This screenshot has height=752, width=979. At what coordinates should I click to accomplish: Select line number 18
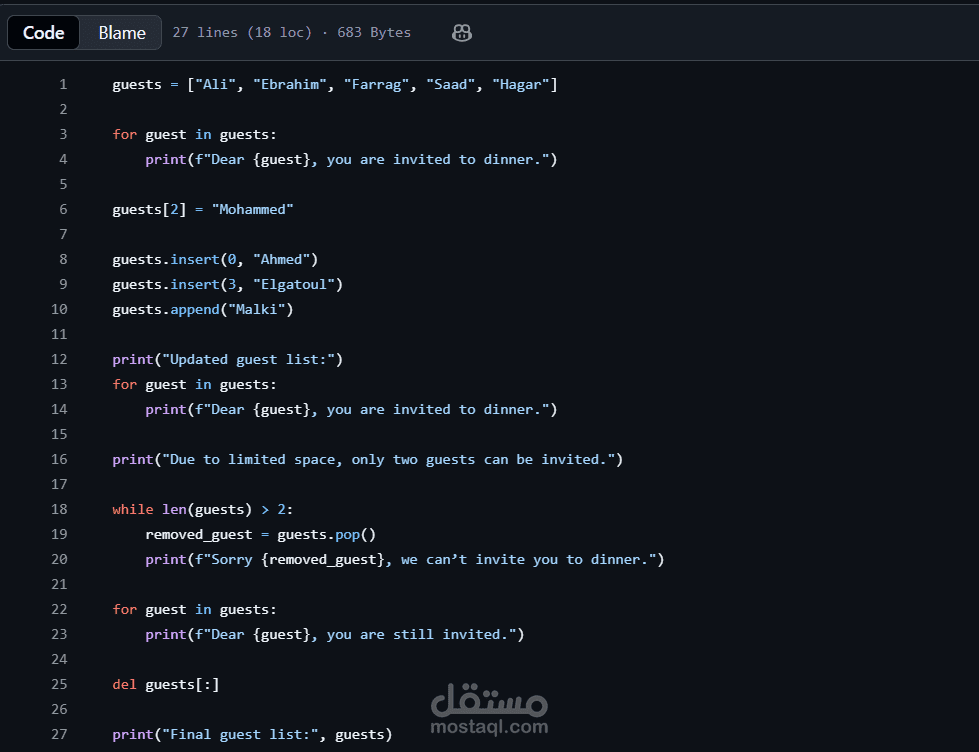click(x=59, y=509)
